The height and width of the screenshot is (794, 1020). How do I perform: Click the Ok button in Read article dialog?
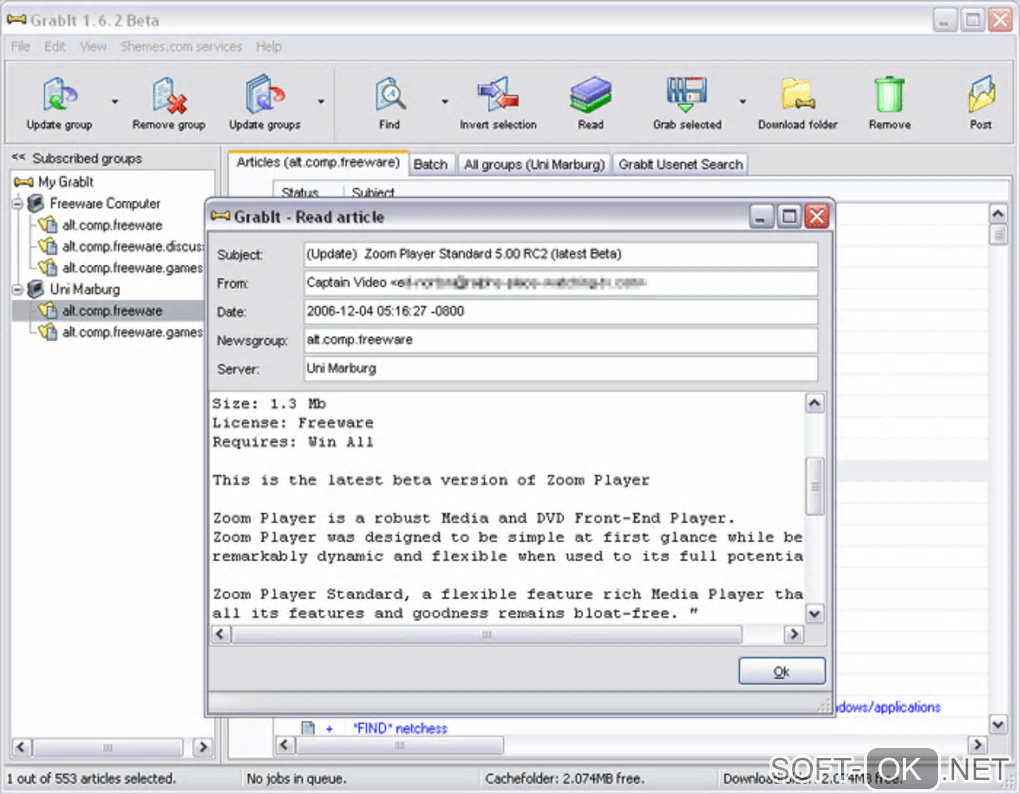click(782, 671)
